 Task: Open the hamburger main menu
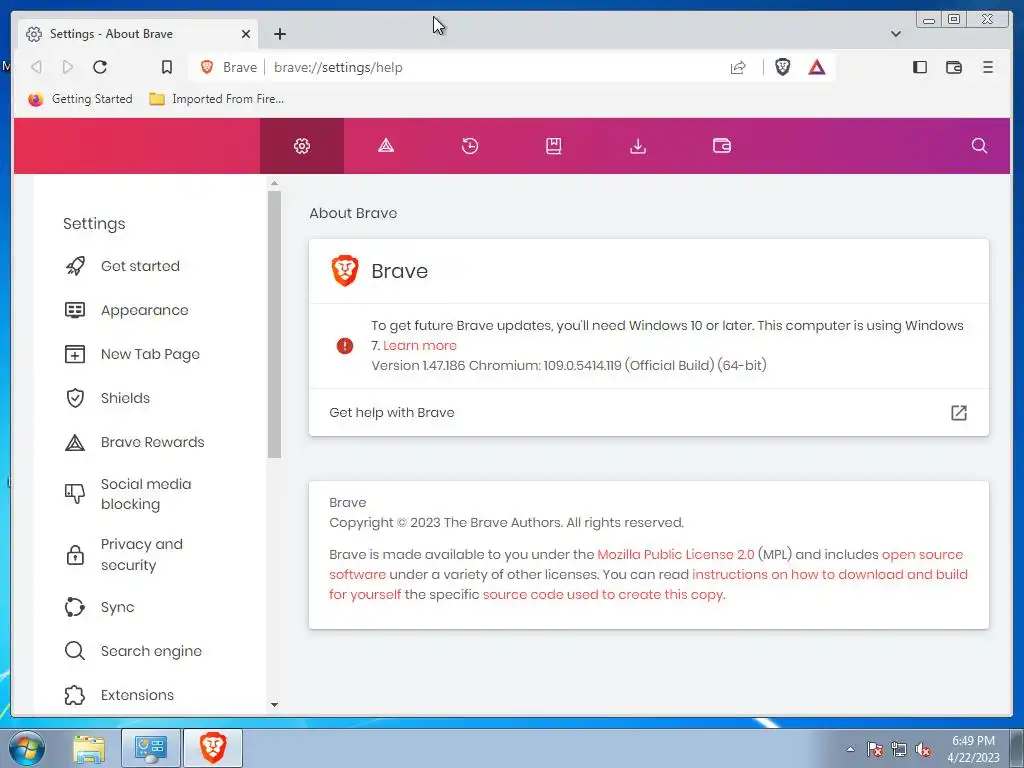(x=988, y=67)
